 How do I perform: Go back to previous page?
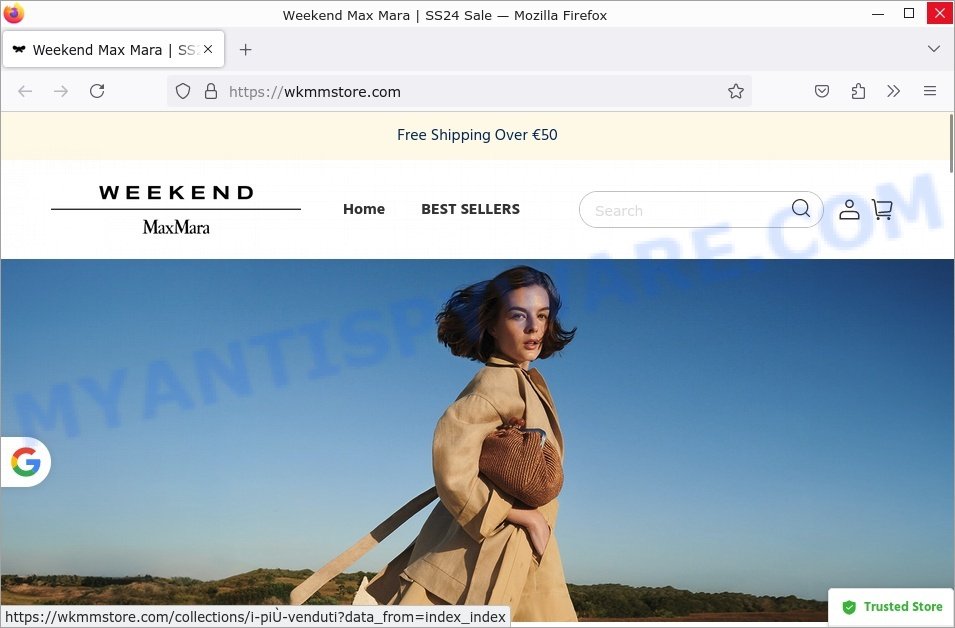[x=25, y=91]
